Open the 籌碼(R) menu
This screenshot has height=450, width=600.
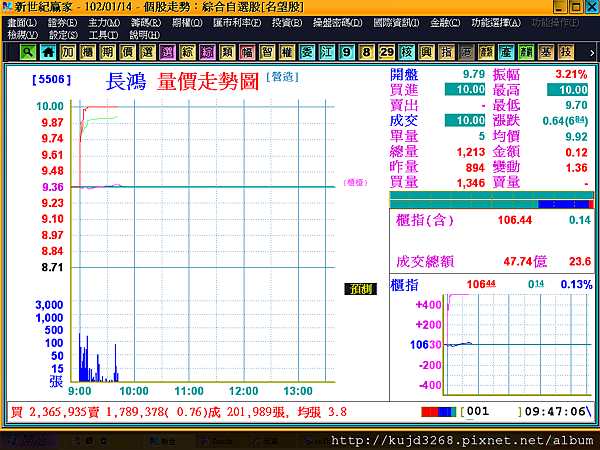coord(146,23)
